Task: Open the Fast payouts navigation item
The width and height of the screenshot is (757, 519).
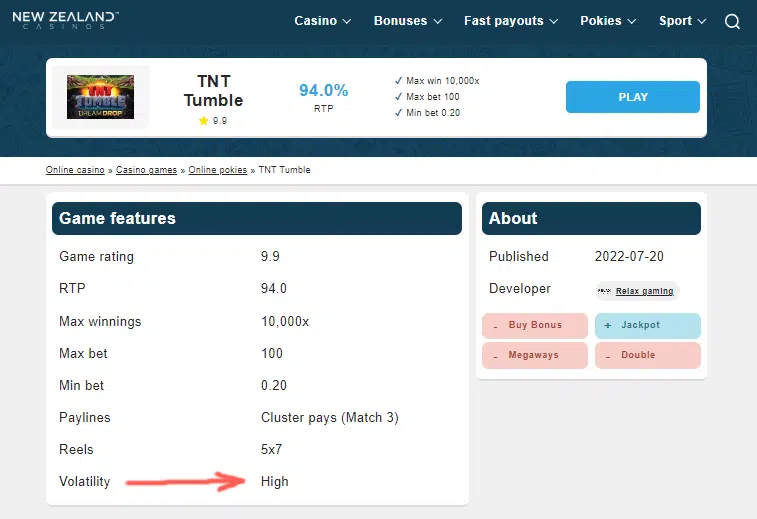Action: [x=504, y=21]
